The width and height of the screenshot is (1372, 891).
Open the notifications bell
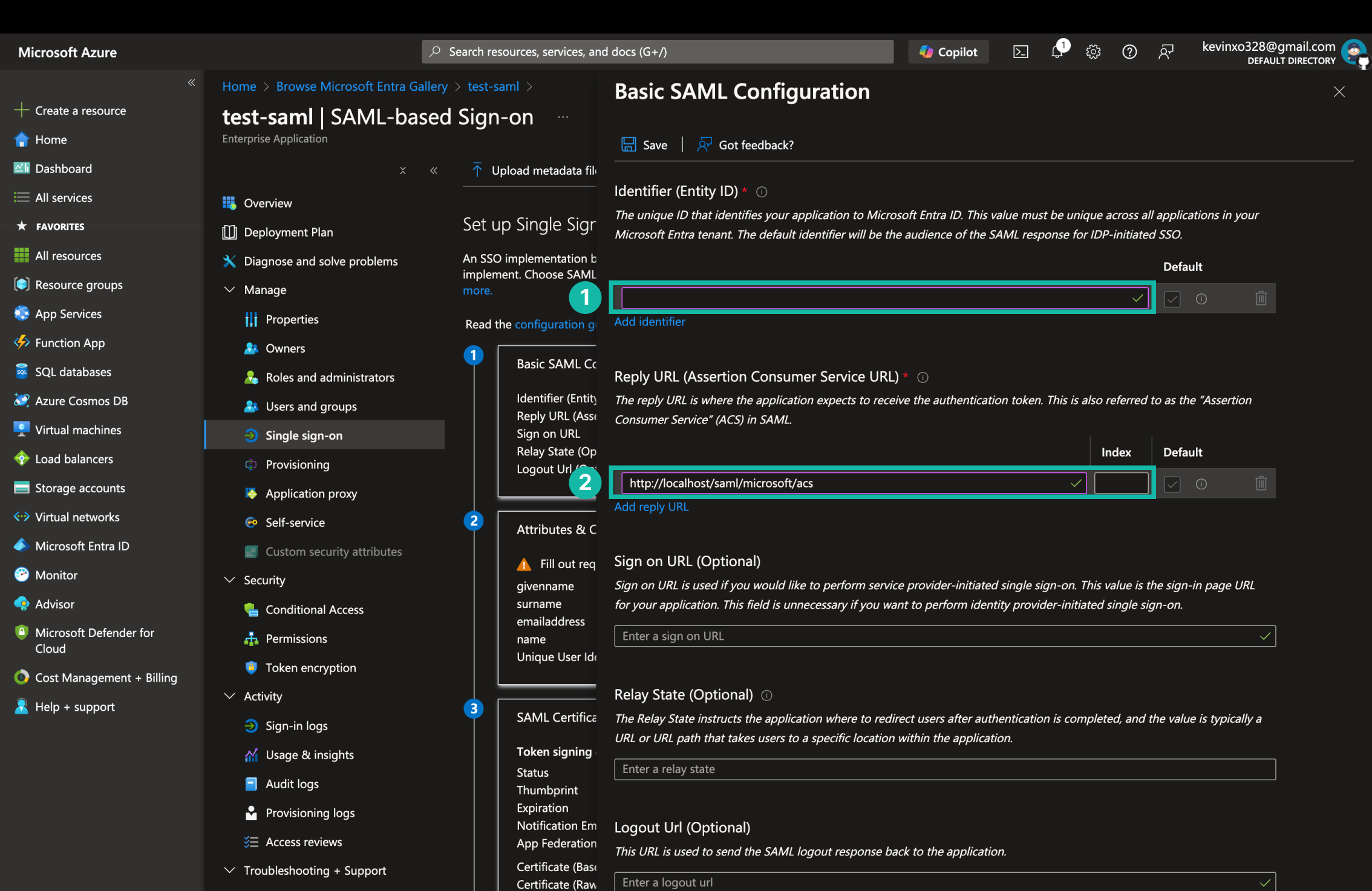pyautogui.click(x=1057, y=51)
